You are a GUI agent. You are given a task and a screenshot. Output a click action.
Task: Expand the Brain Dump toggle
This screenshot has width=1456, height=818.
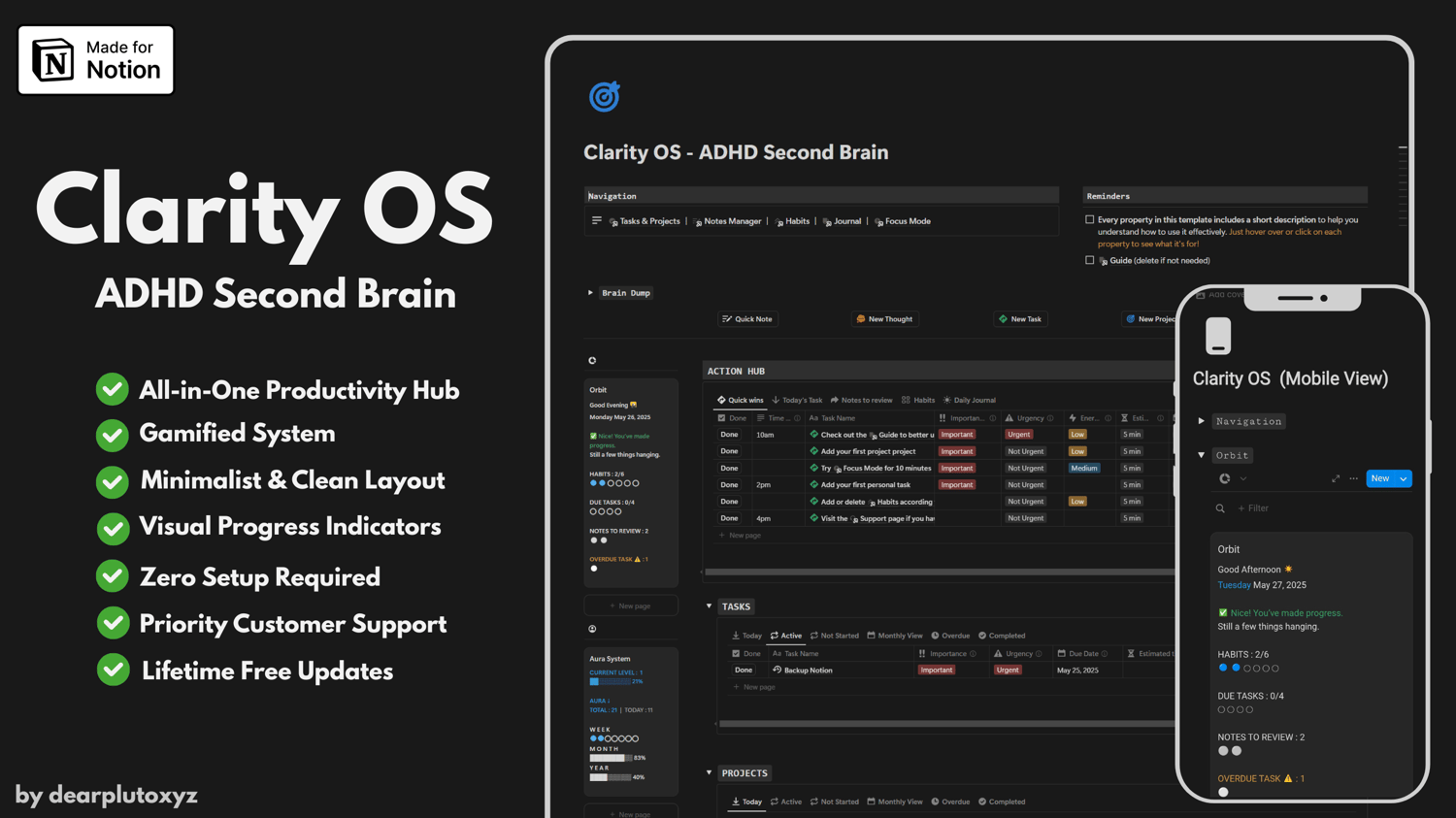[x=590, y=292]
